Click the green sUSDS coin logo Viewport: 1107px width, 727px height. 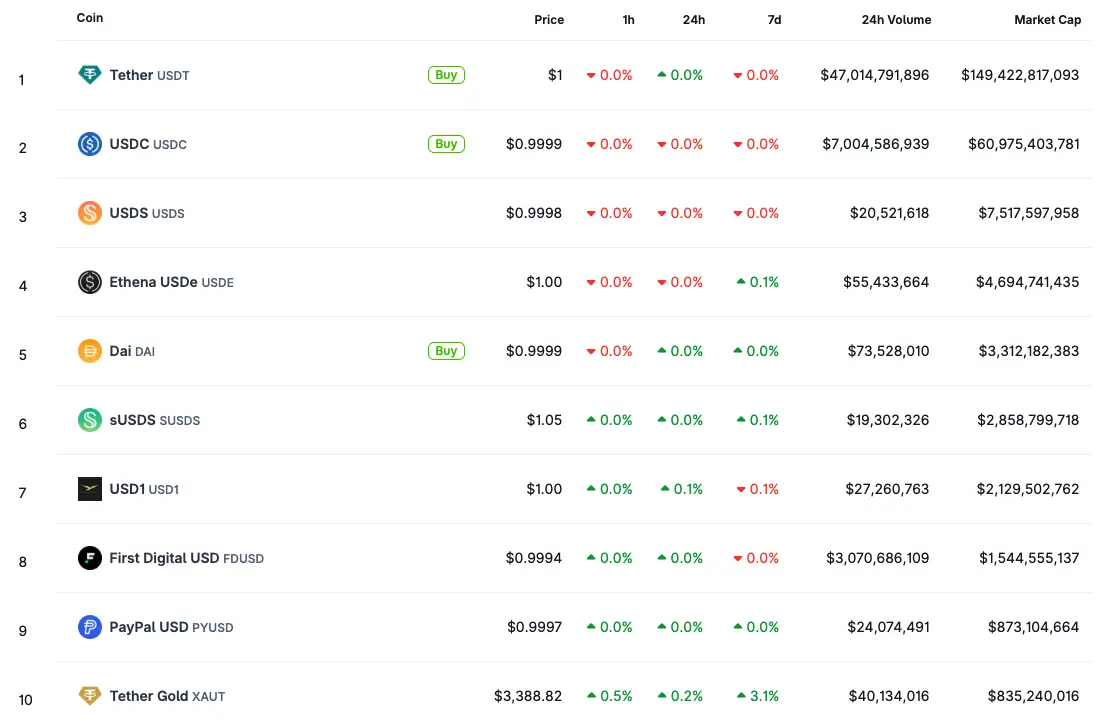pyautogui.click(x=90, y=420)
